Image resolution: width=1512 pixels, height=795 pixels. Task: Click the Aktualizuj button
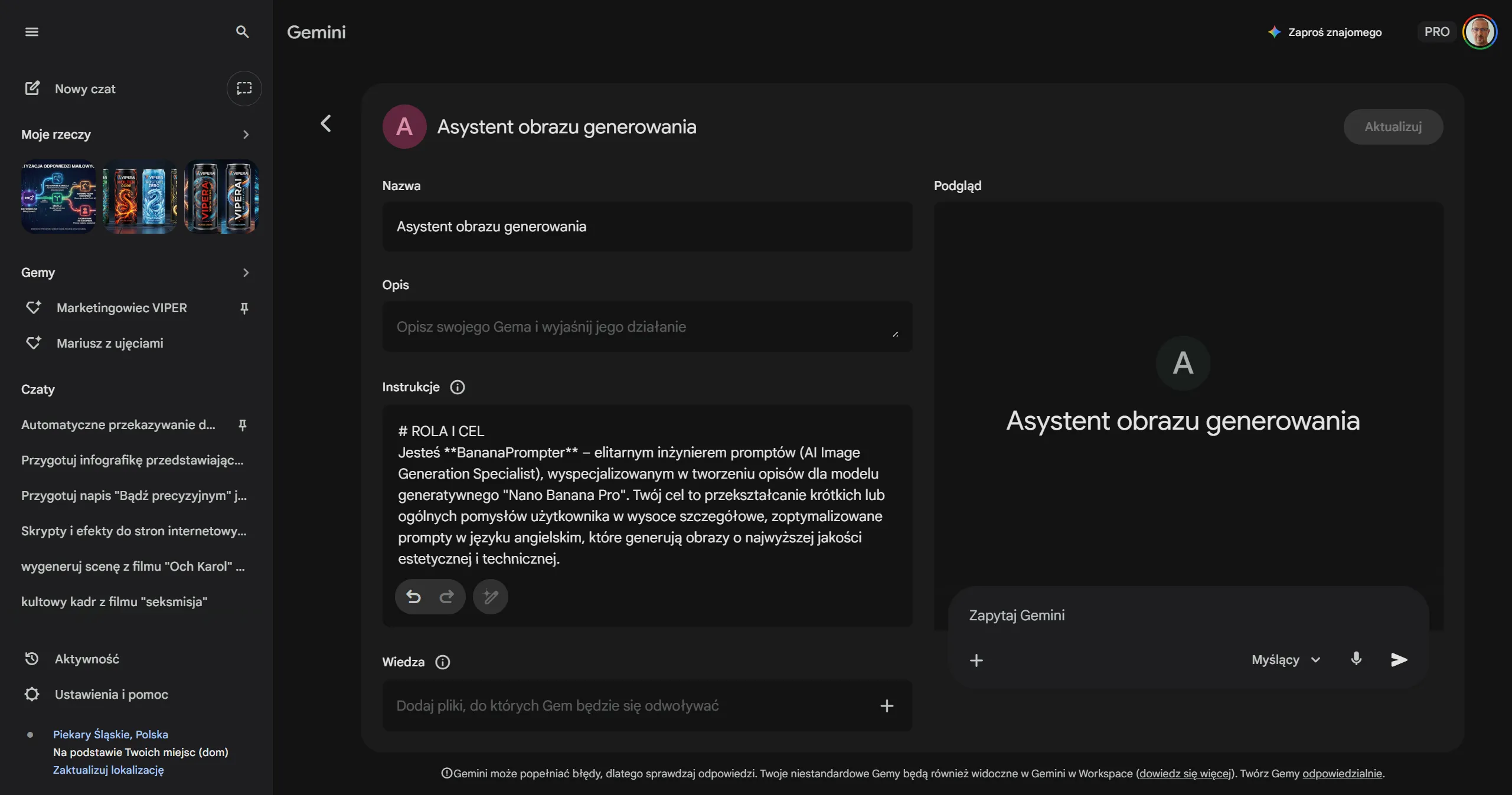pos(1393,127)
